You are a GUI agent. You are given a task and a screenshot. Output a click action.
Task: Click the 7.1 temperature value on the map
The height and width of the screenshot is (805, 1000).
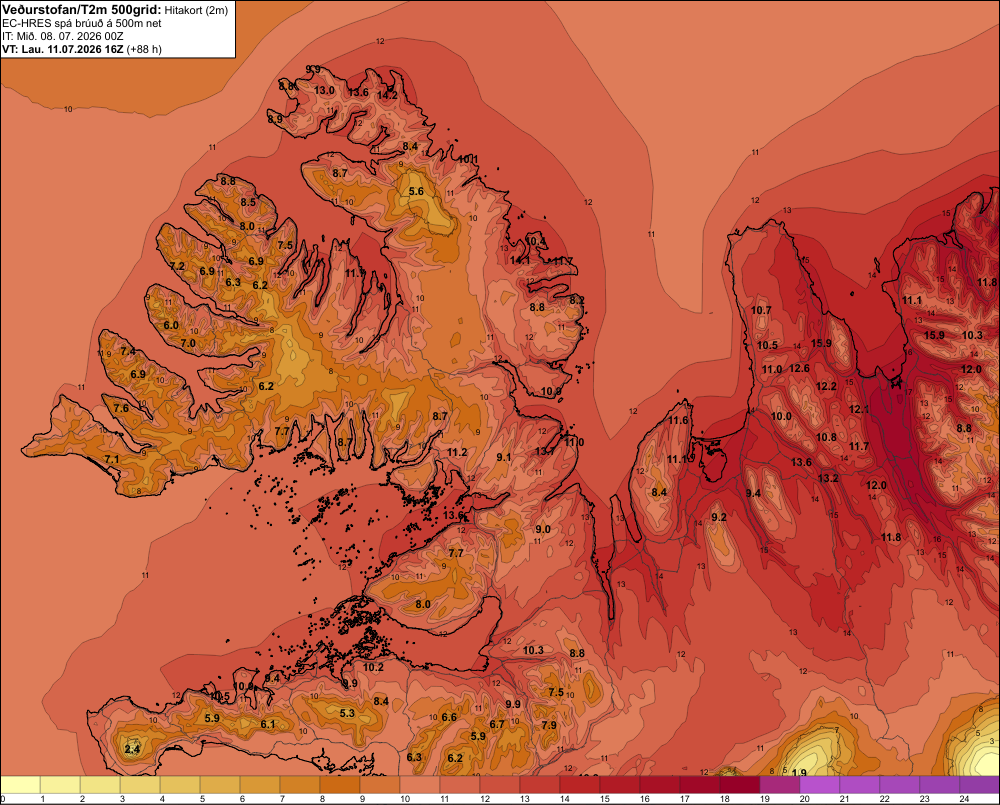coord(112,459)
